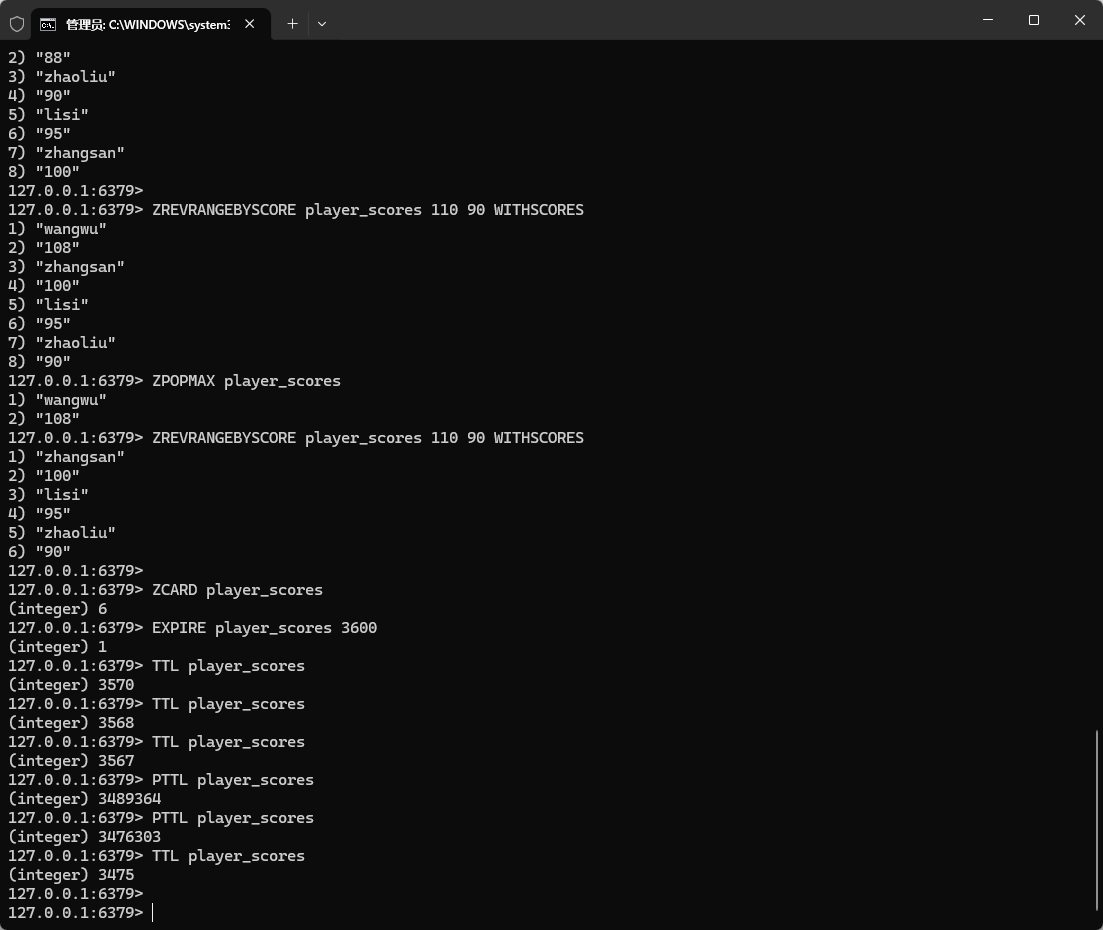The image size is (1103, 930).
Task: Expand the new tab profile dropdown chevron
Action: tap(322, 23)
